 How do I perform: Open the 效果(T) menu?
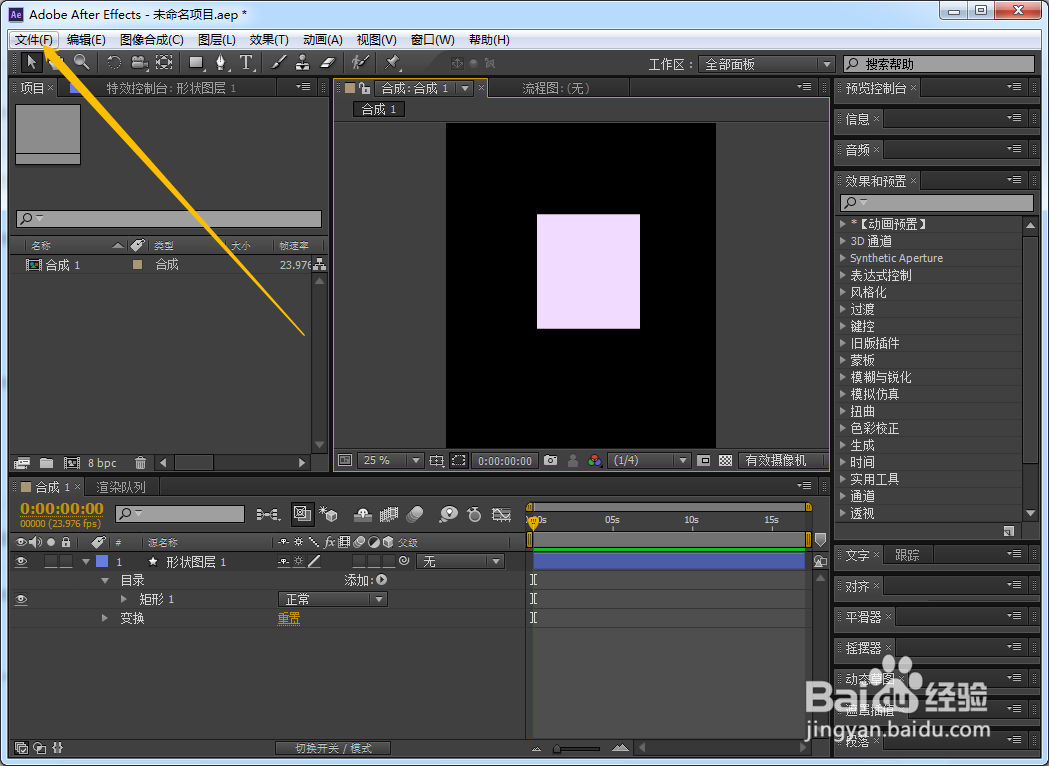[269, 39]
